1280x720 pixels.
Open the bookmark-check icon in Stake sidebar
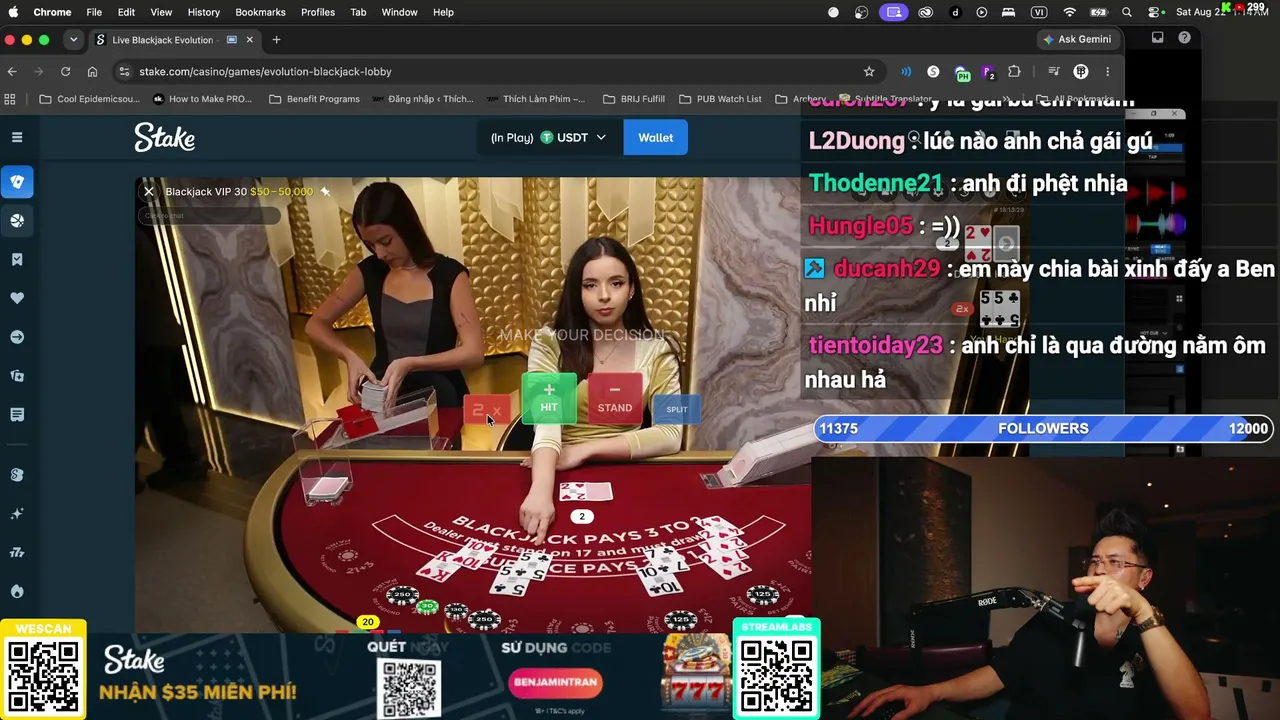(x=17, y=259)
